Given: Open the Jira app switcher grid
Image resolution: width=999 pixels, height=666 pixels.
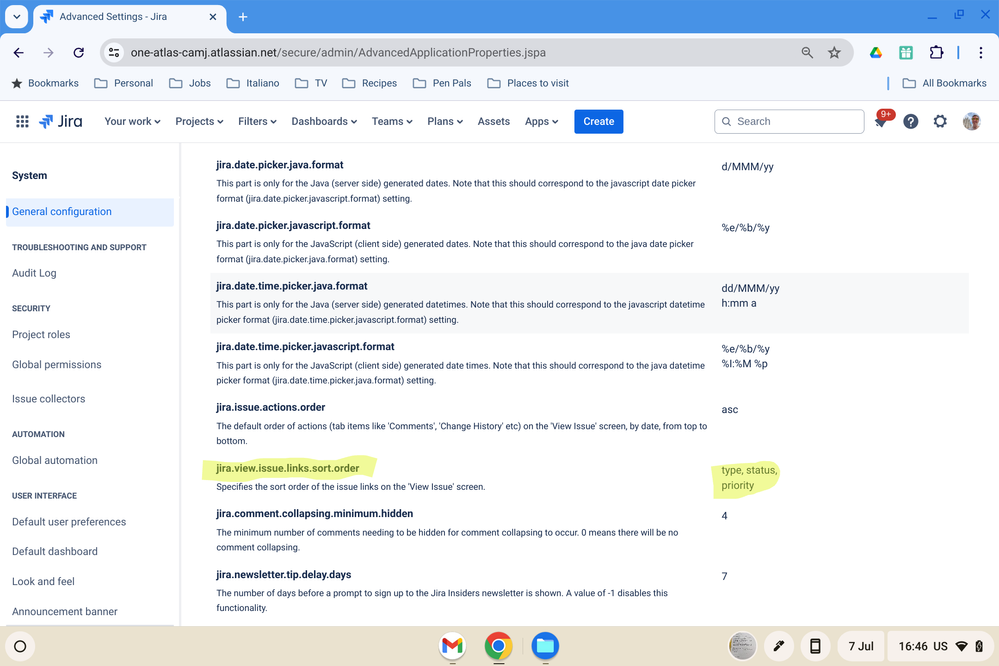Looking at the screenshot, I should [x=22, y=121].
